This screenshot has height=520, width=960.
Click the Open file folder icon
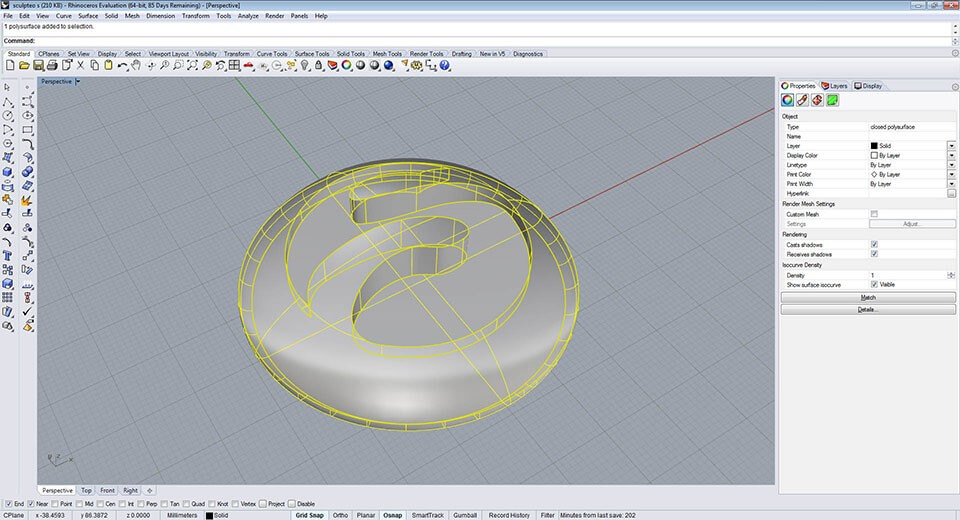(23, 65)
